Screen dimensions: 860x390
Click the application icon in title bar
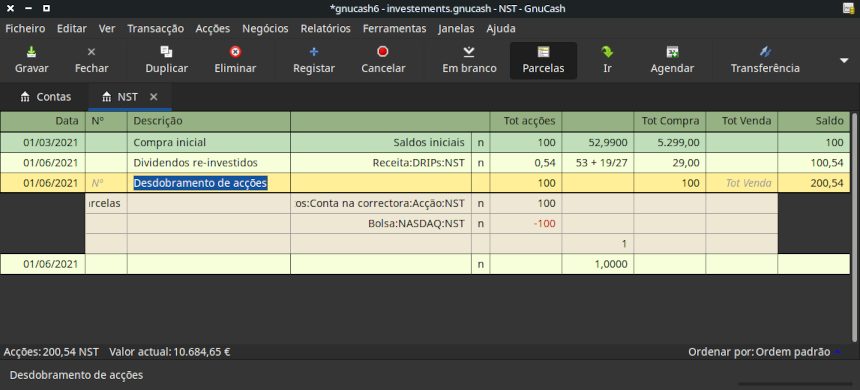pyautogui.click(x=847, y=8)
